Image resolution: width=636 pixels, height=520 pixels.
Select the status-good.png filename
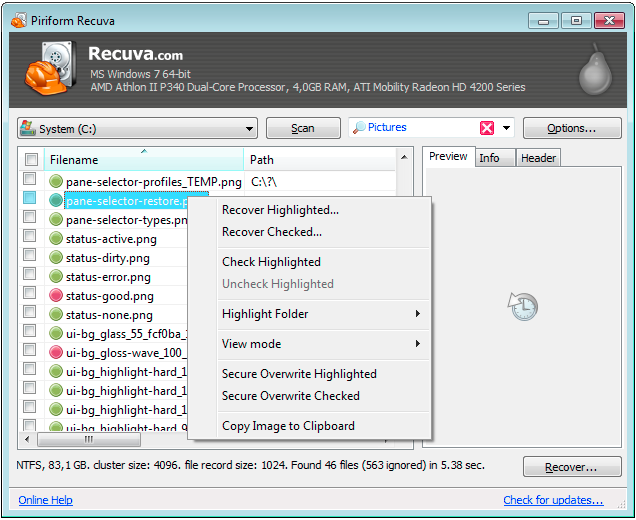(110, 296)
